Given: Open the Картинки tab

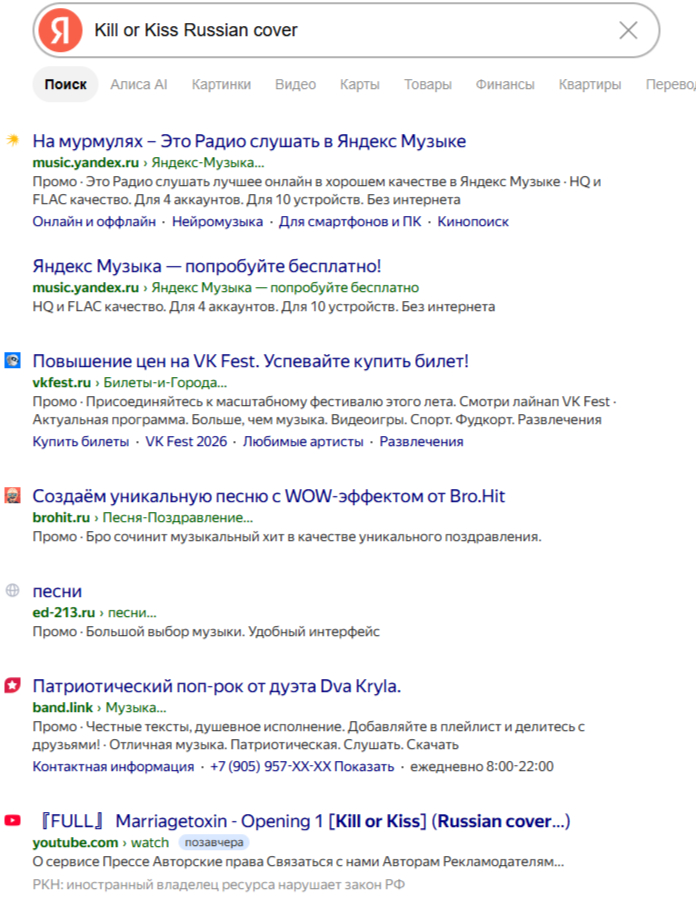Looking at the screenshot, I should pyautogui.click(x=221, y=84).
